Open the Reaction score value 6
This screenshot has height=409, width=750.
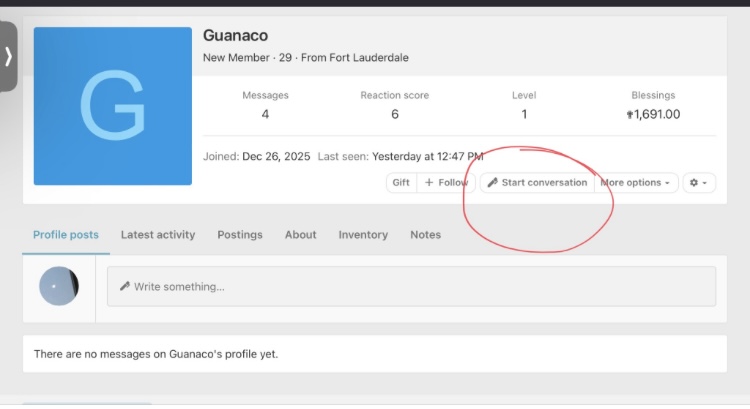(x=394, y=114)
